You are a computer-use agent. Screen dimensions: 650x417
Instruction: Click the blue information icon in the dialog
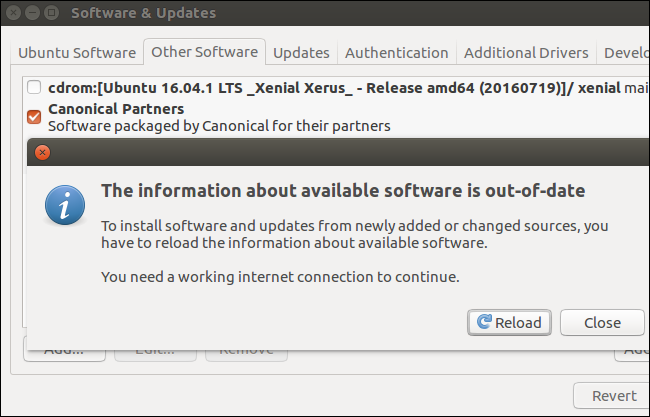click(x=65, y=205)
